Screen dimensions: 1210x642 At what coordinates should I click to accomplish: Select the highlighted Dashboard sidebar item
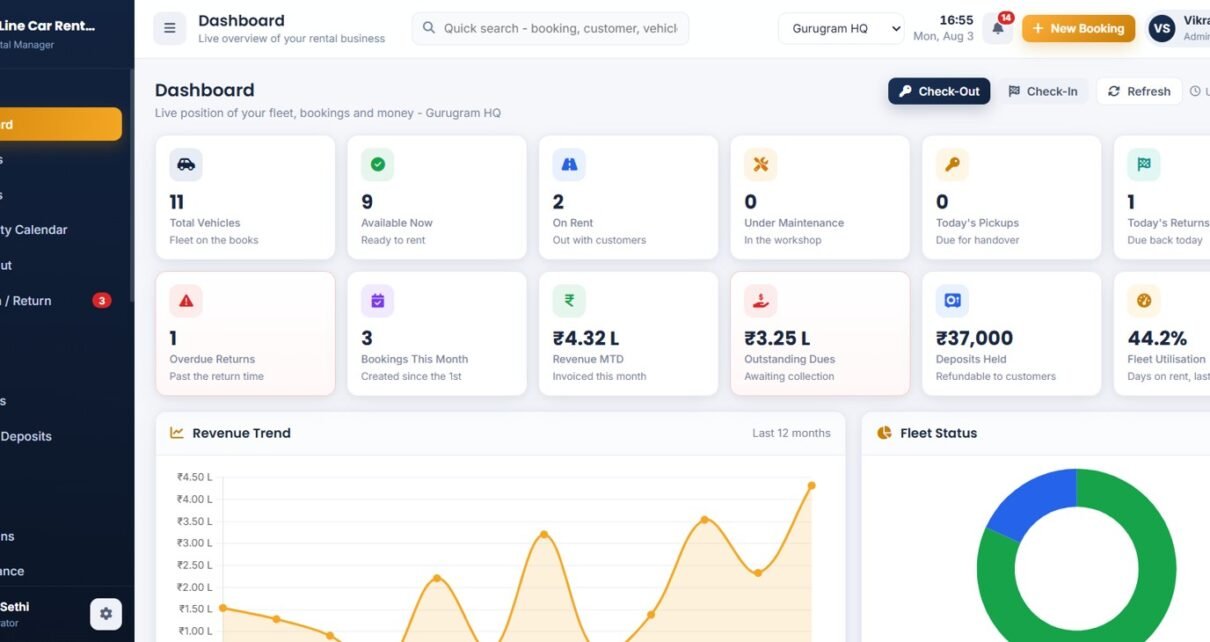pos(61,125)
